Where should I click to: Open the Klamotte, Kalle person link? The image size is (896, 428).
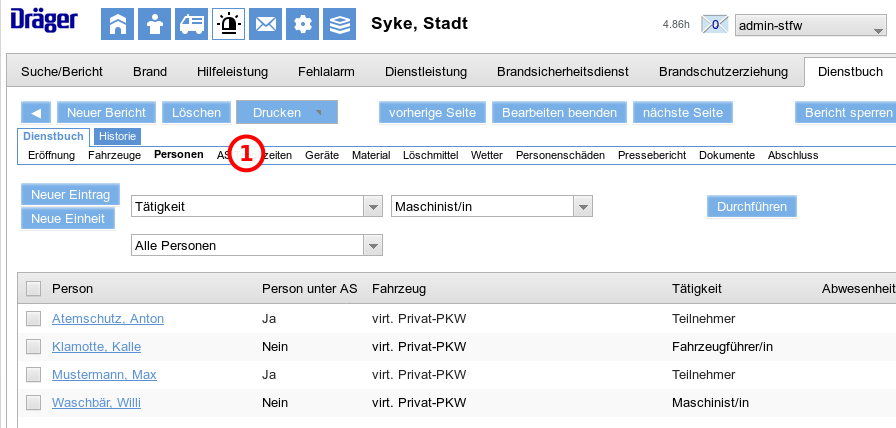tap(96, 347)
